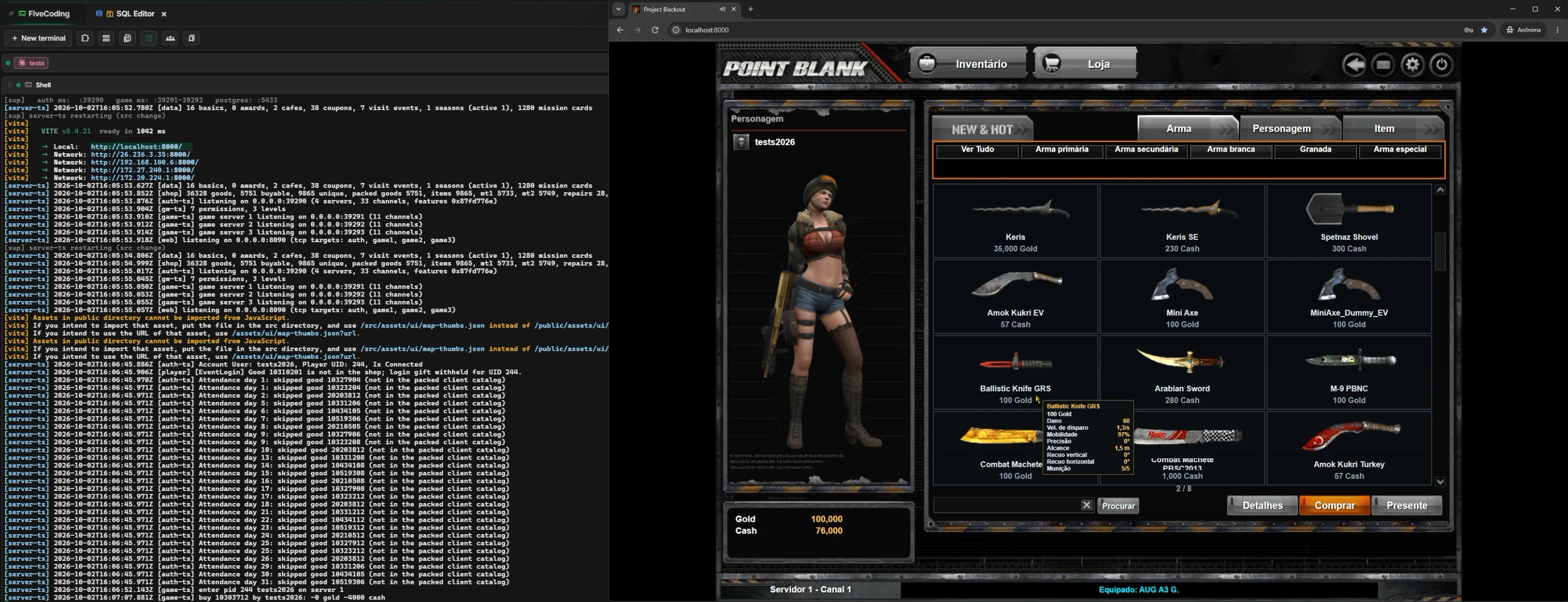Close the SQL Editor tab
Viewport: 1568px width, 602px height.
click(164, 14)
